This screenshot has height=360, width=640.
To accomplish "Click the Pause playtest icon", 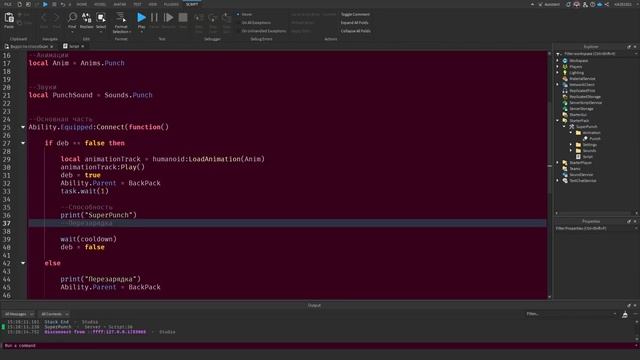I will [x=154, y=18].
